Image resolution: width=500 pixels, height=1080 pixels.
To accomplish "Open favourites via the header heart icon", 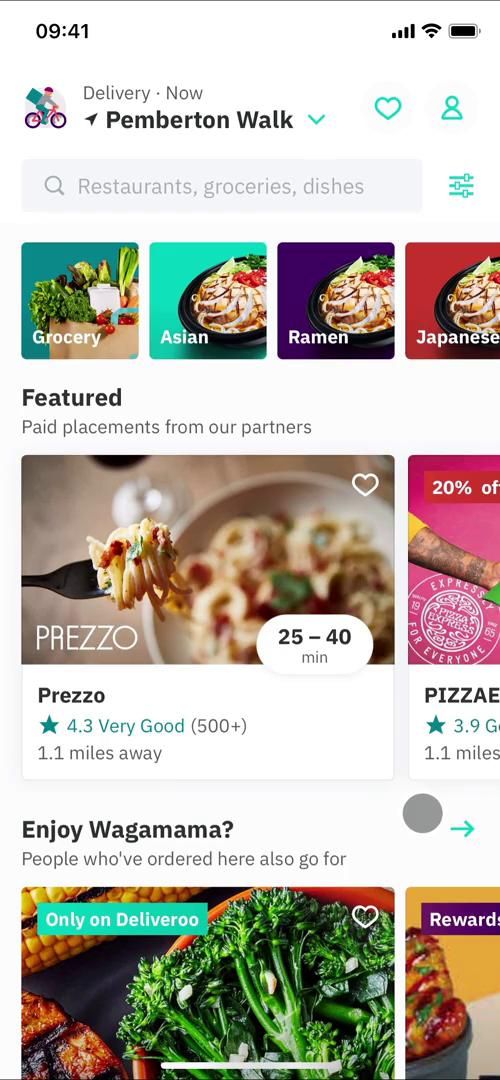I will [x=388, y=108].
